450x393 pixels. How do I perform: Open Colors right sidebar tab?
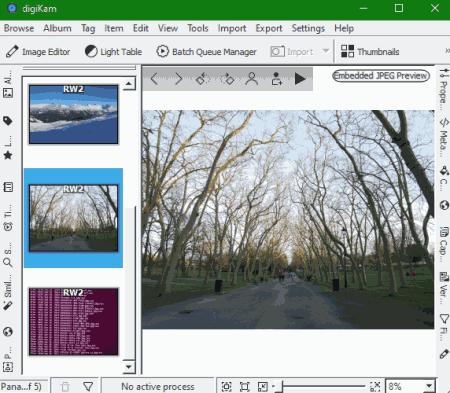pyautogui.click(x=444, y=178)
